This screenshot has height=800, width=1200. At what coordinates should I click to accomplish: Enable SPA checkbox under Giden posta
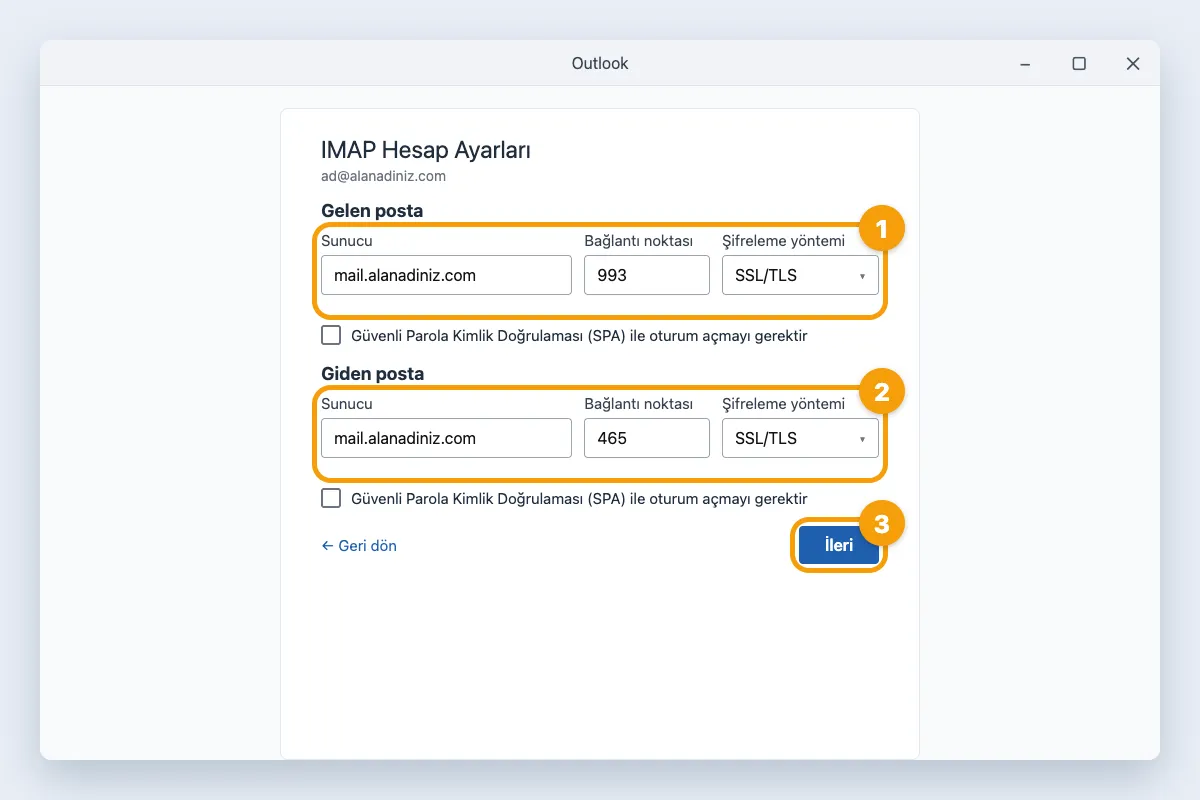click(331, 498)
